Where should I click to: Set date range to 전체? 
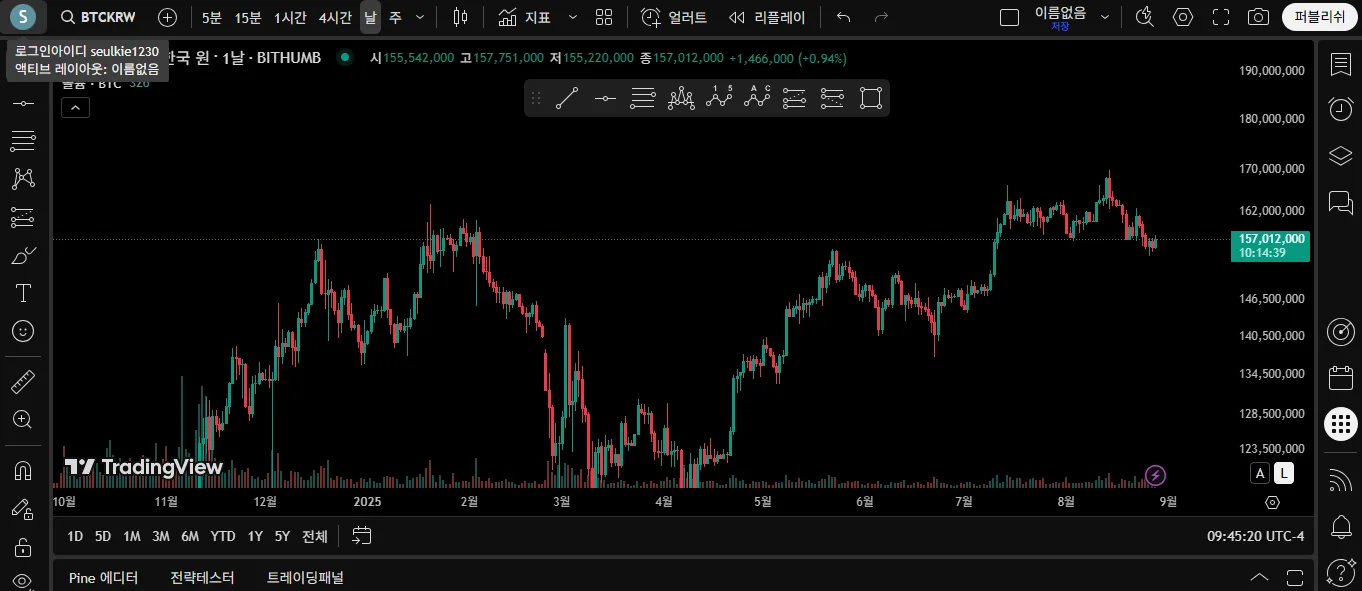[x=315, y=536]
